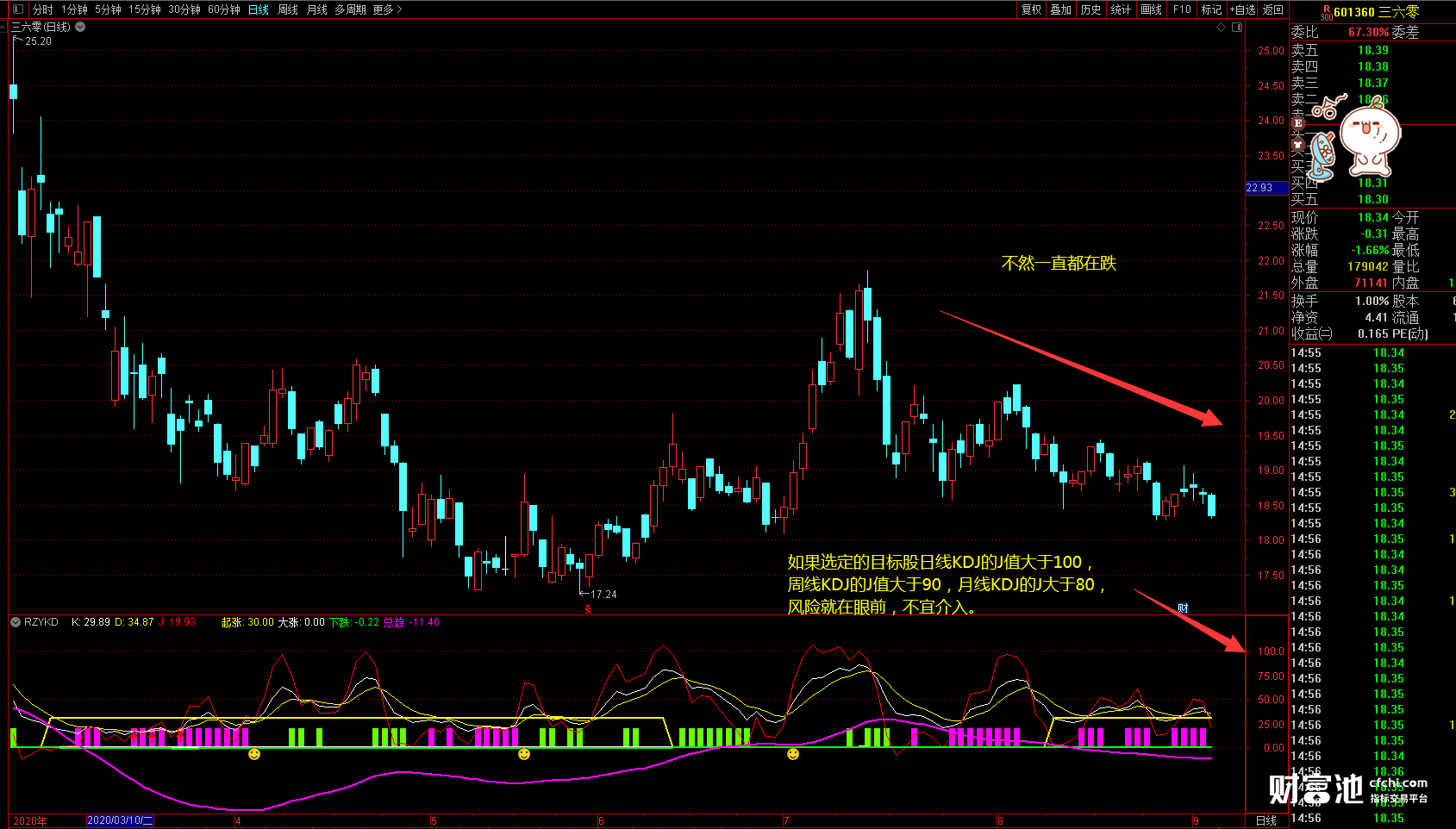1456x829 pixels.
Task: Select stock code 601360 in quote header
Action: tap(1354, 12)
